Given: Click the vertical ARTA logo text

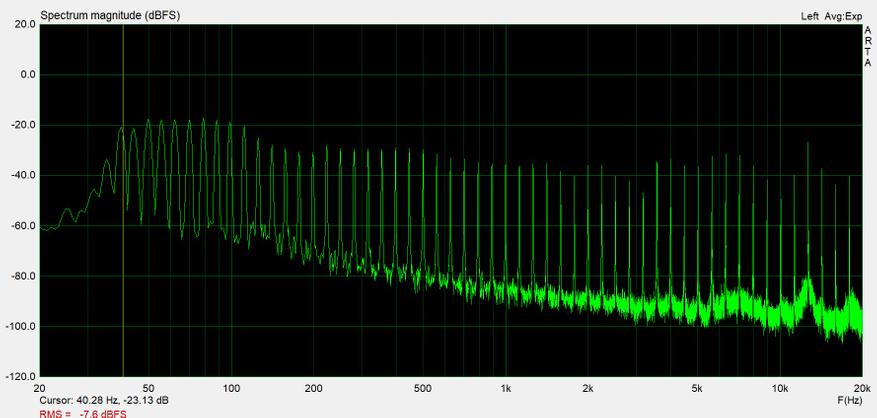Looking at the screenshot, I should [868, 46].
